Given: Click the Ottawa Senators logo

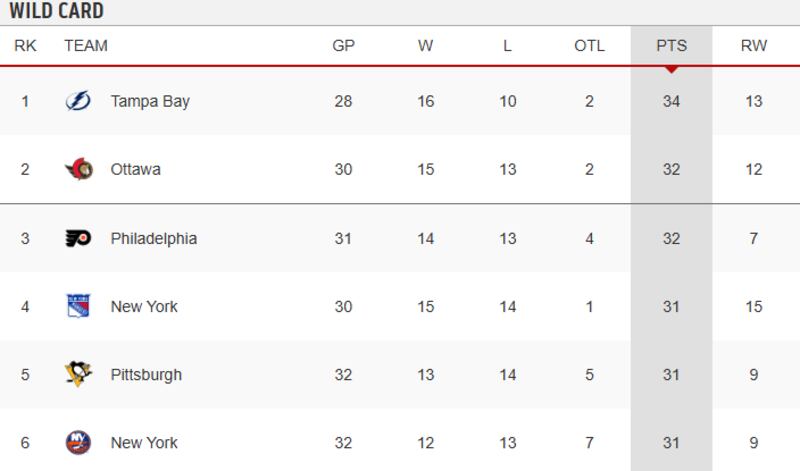Looking at the screenshot, I should (x=78, y=169).
